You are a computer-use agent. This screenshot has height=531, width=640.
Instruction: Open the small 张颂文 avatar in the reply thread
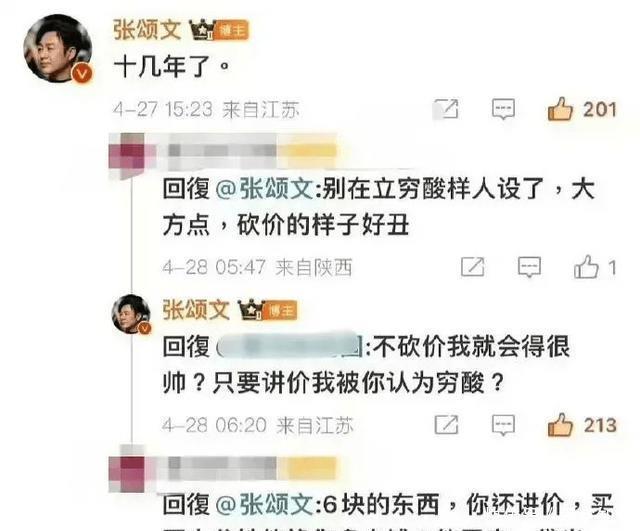click(131, 313)
